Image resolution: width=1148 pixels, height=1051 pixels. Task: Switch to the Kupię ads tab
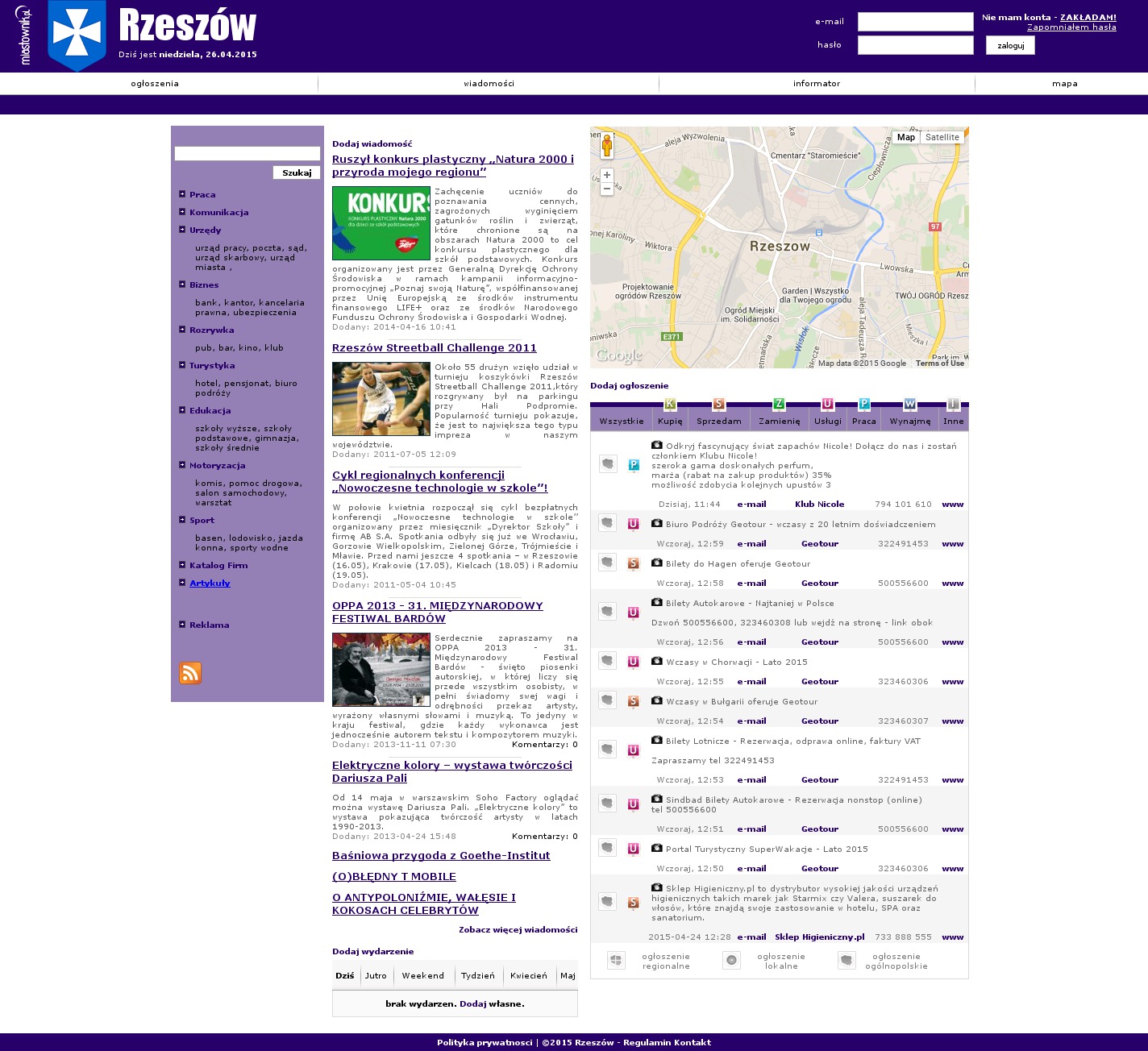[670, 421]
